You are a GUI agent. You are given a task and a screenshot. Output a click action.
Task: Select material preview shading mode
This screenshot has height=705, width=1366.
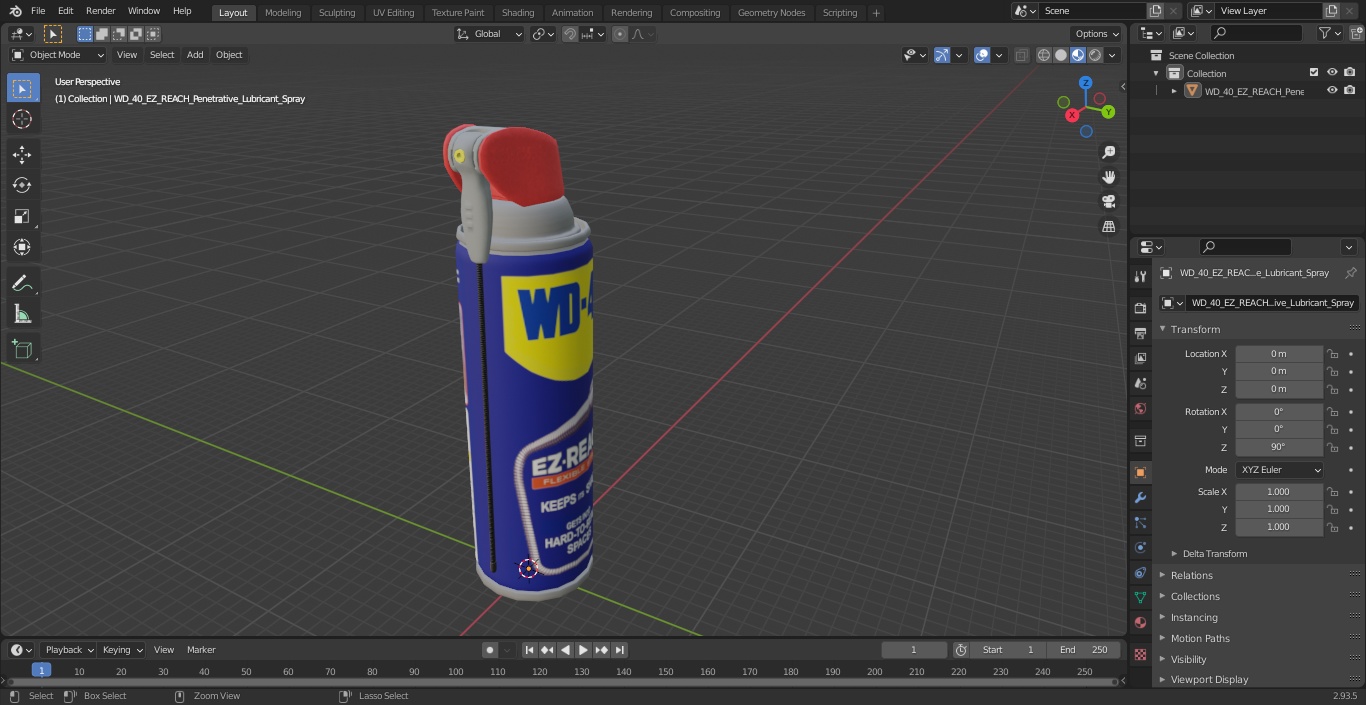pos(1078,55)
